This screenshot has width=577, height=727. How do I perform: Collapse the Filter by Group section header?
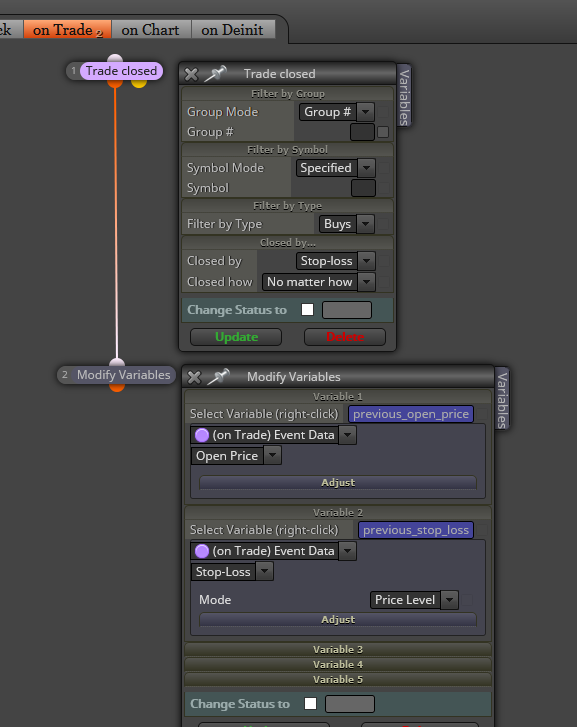[288, 94]
